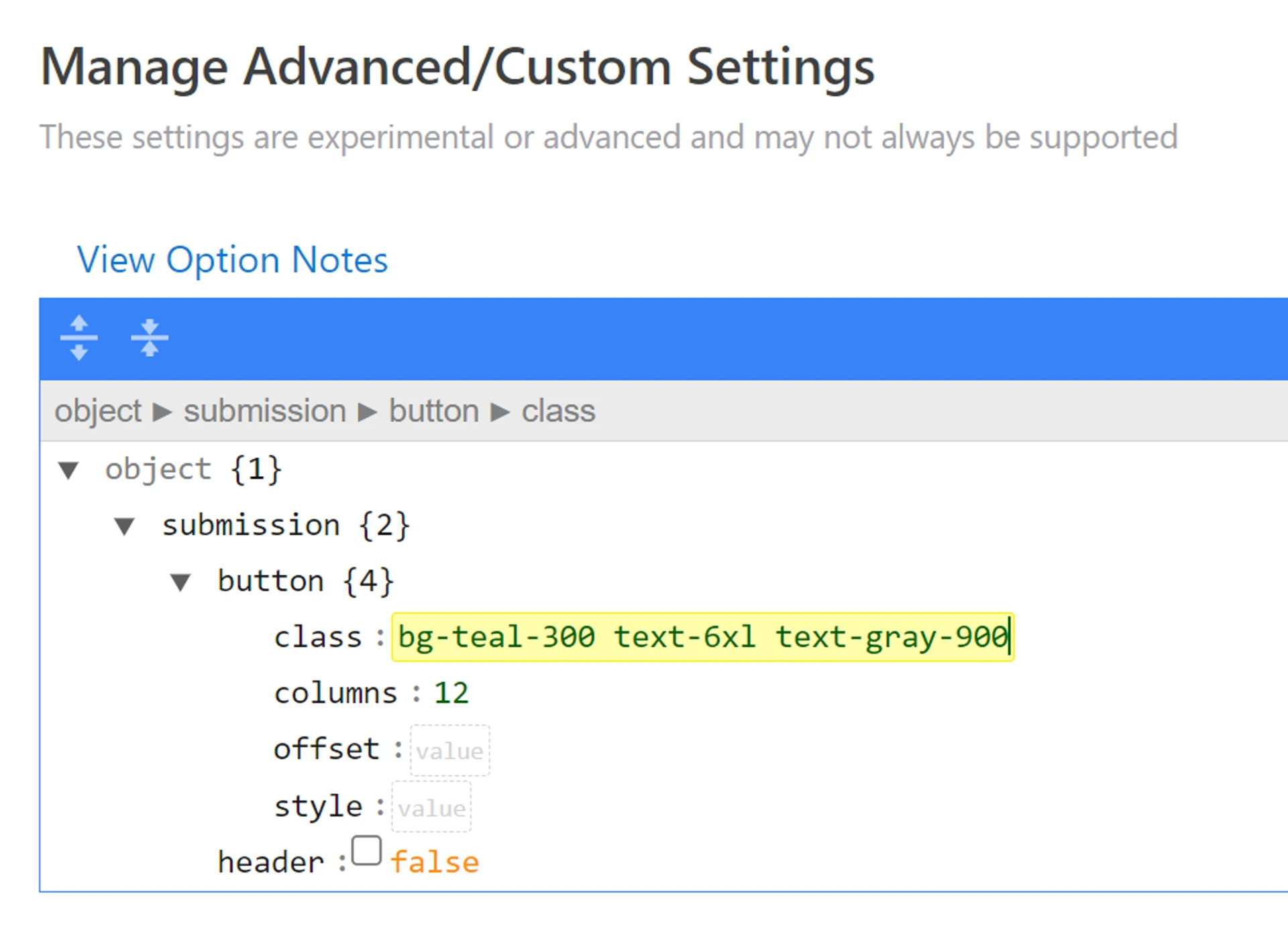The height and width of the screenshot is (951, 1288).
Task: Click the 'header' field name
Action: [270, 862]
